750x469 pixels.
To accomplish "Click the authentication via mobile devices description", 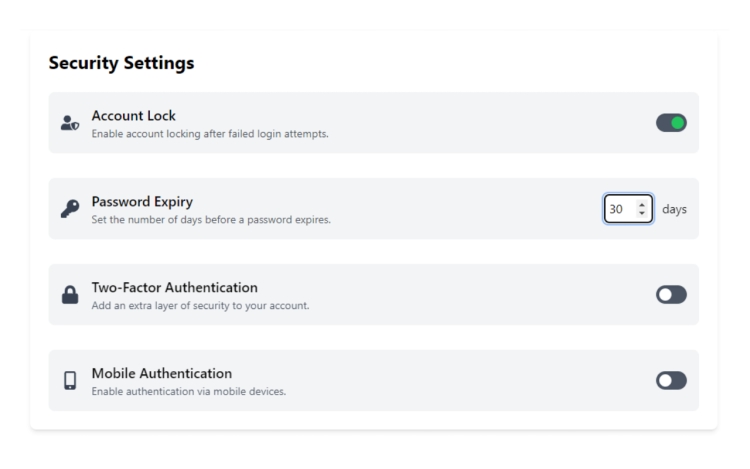I will 189,392.
